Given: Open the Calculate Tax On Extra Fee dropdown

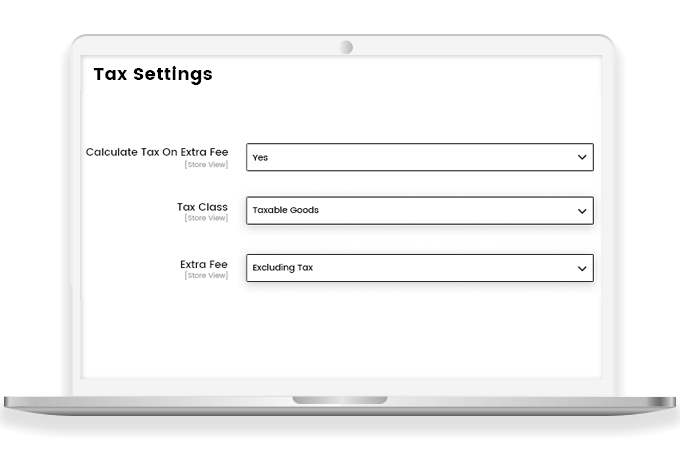Looking at the screenshot, I should click(419, 157).
